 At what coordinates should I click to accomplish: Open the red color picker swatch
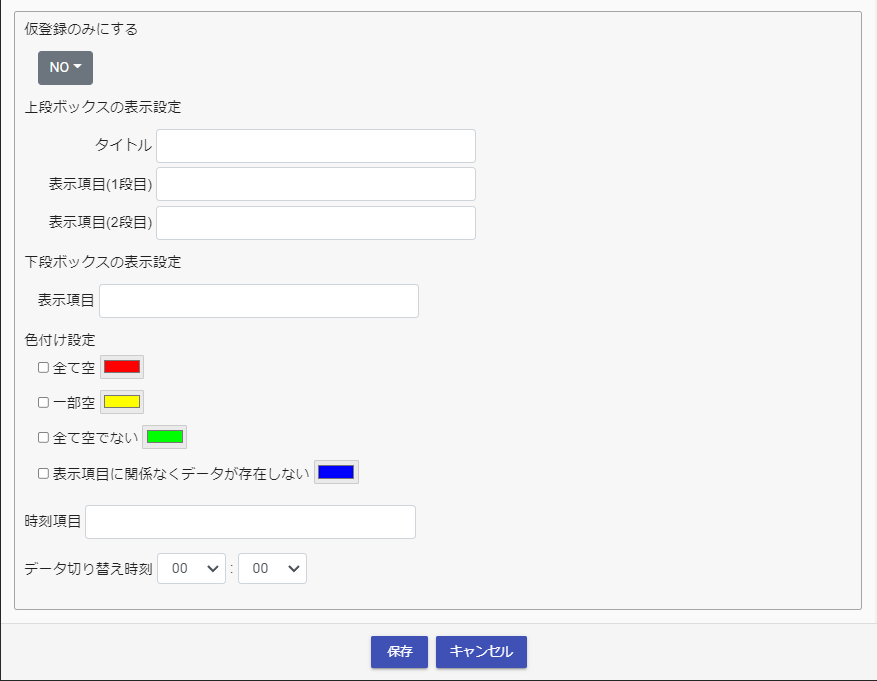[x=122, y=367]
